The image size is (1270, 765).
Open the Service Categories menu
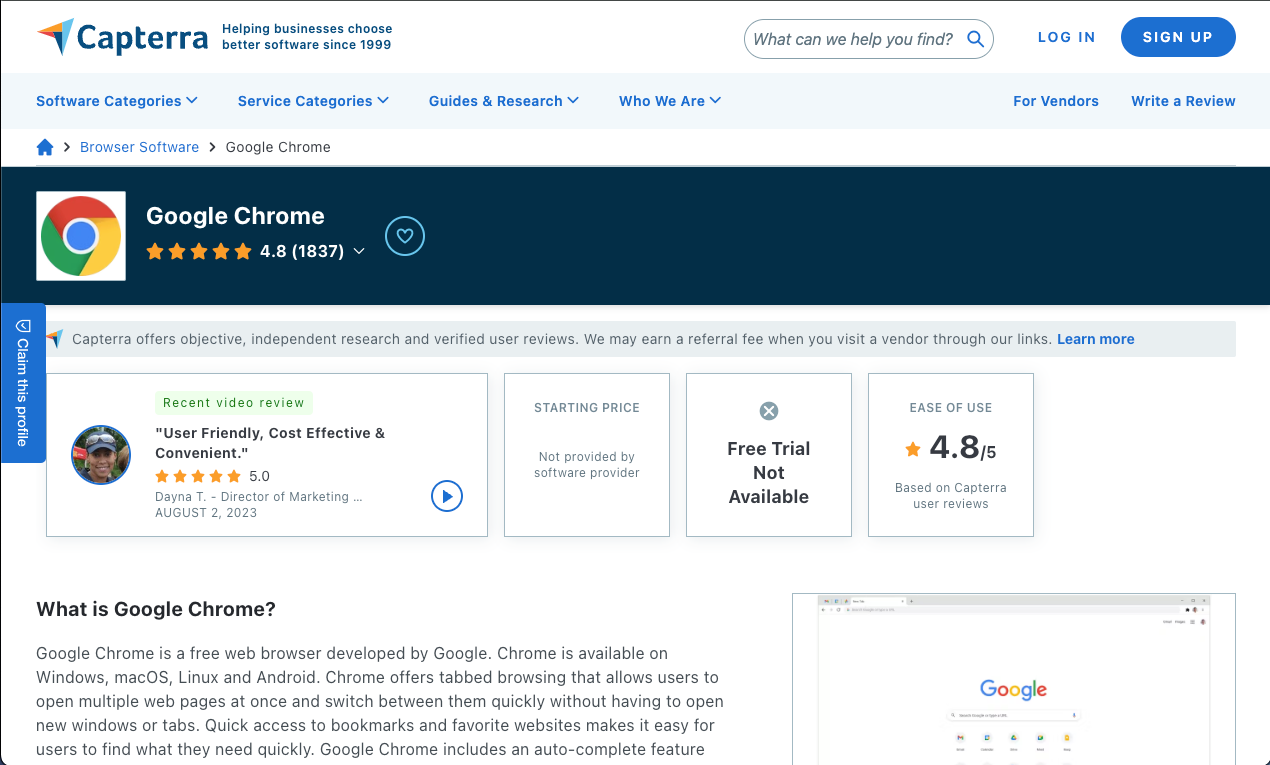(313, 101)
